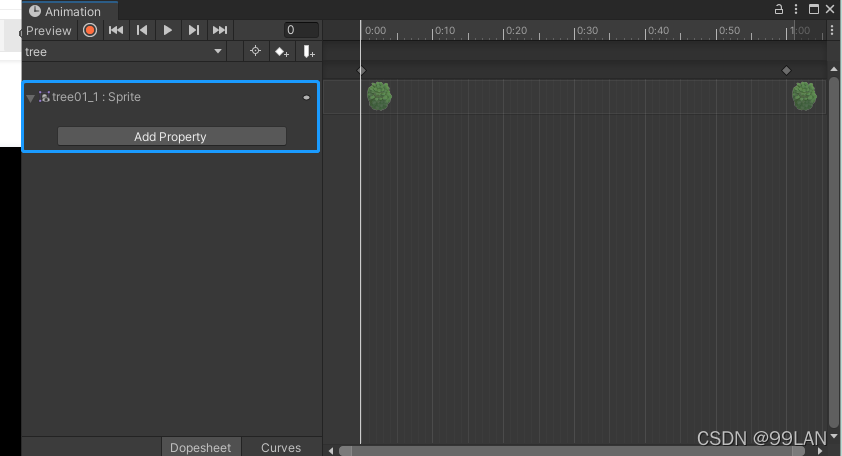
Task: Switch to the Curves view
Action: (x=281, y=447)
